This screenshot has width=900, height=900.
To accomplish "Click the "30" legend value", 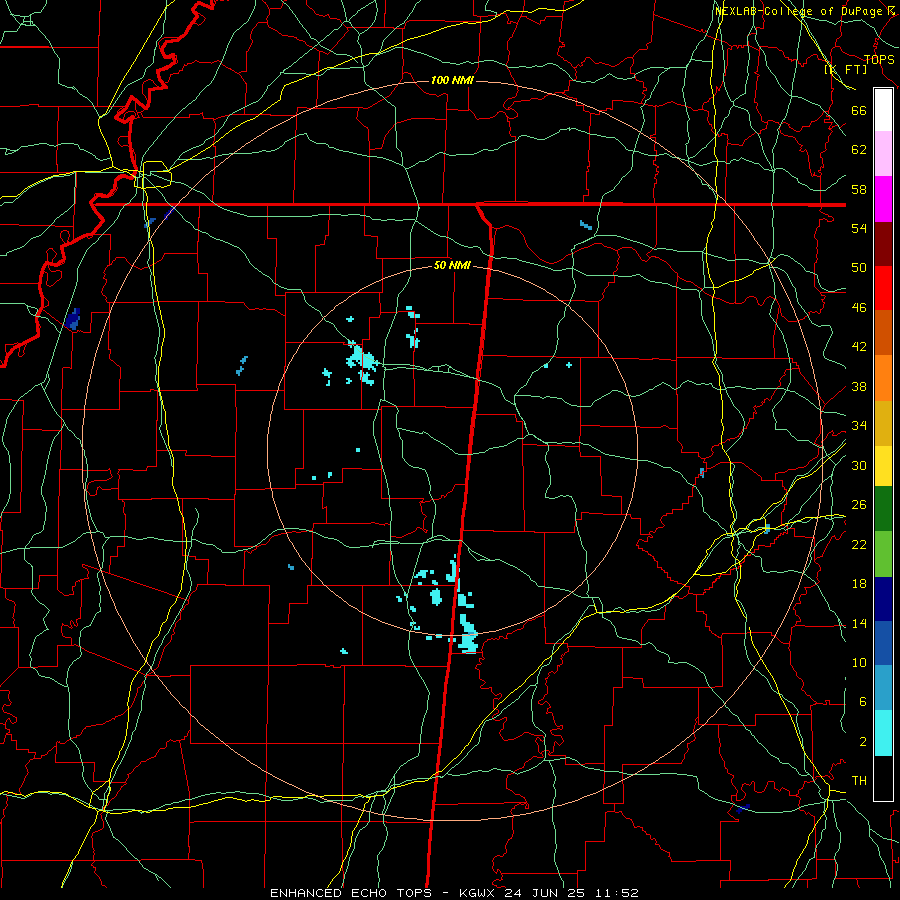I will tap(859, 465).
